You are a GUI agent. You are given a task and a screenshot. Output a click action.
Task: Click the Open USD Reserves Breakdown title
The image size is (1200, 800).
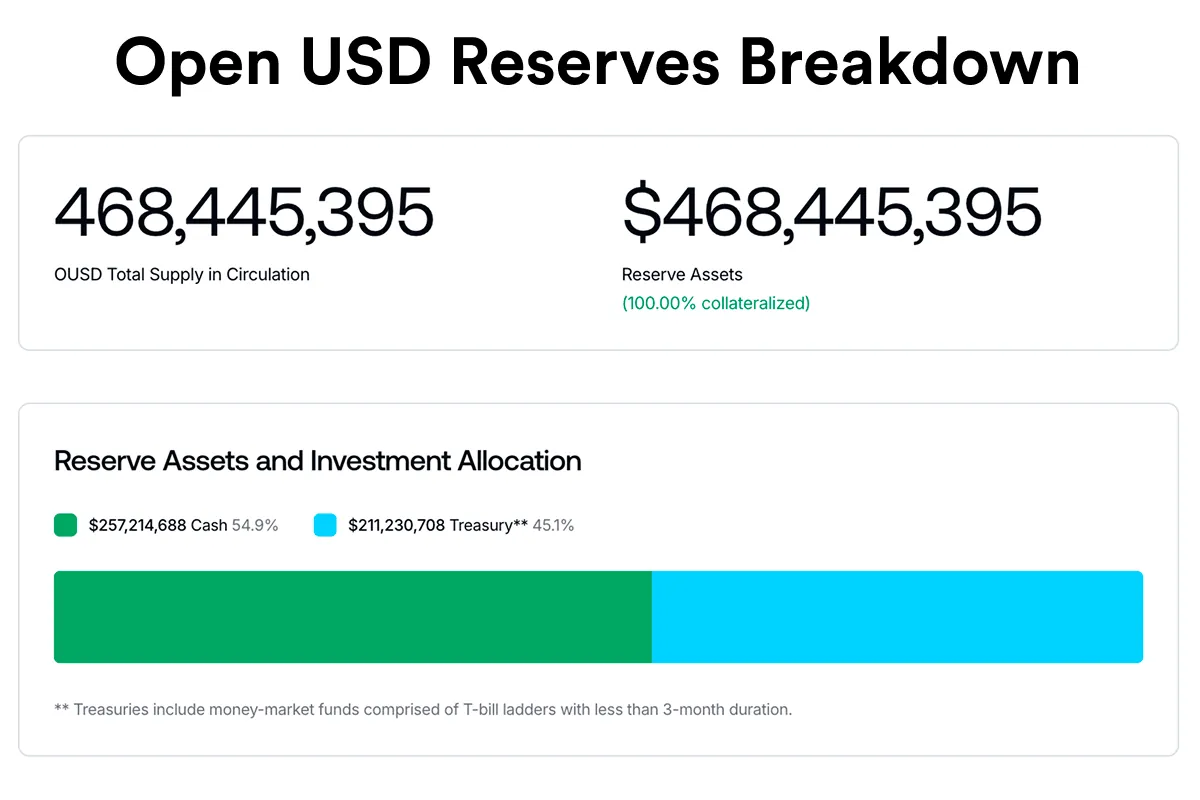click(x=598, y=61)
